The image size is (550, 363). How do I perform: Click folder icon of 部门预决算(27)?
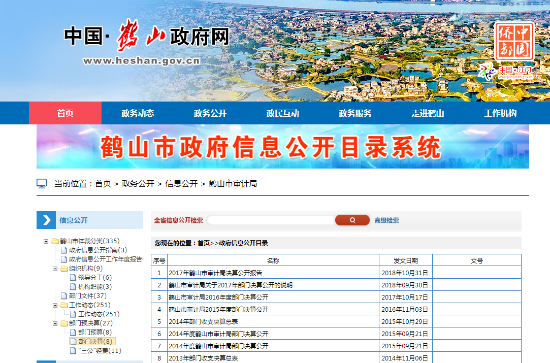[x=64, y=323]
